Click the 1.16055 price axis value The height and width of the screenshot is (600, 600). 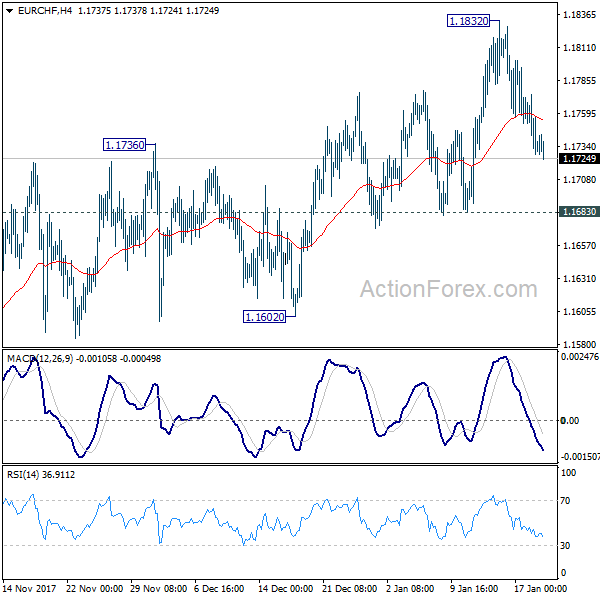579,311
